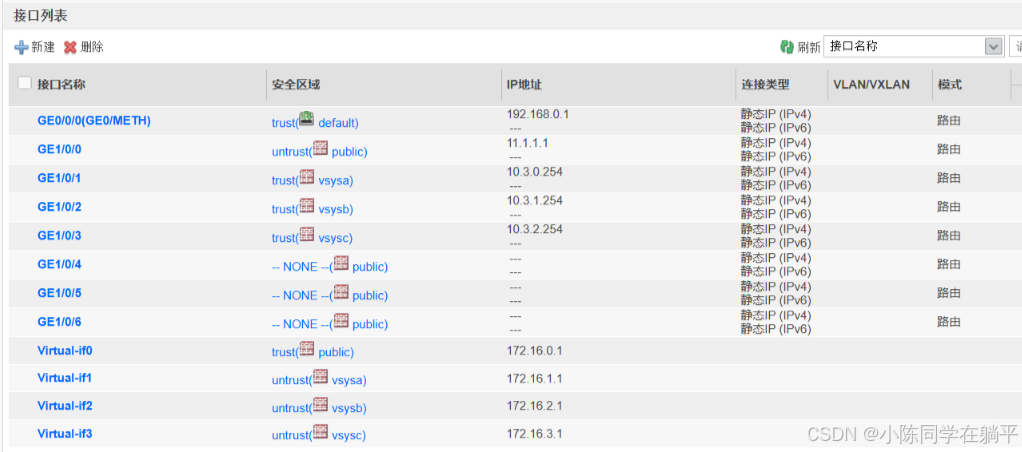Click '-- NONE --(' zone link for GE1/0/4

click(x=302, y=267)
